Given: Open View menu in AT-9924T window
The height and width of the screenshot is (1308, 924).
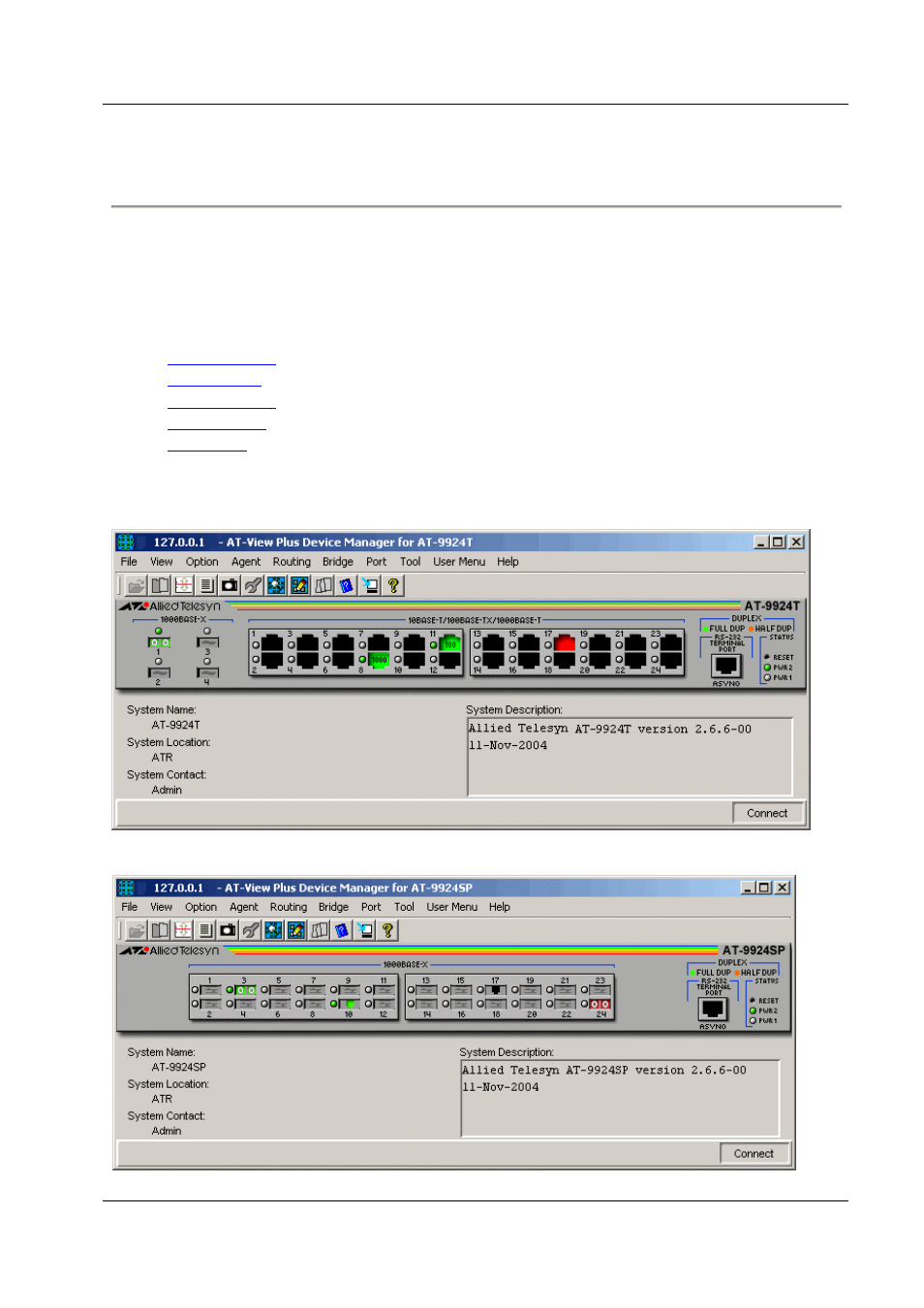Looking at the screenshot, I should 161,562.
